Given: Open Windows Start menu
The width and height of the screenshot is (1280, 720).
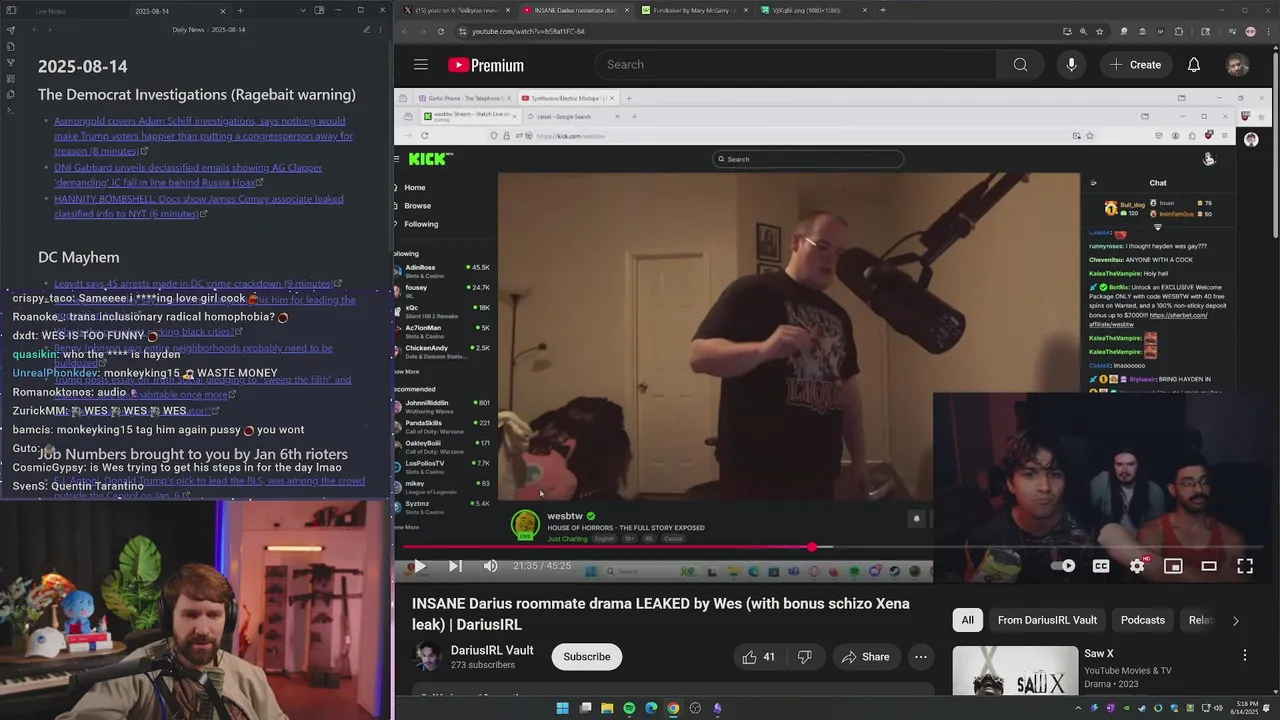Looking at the screenshot, I should point(563,709).
